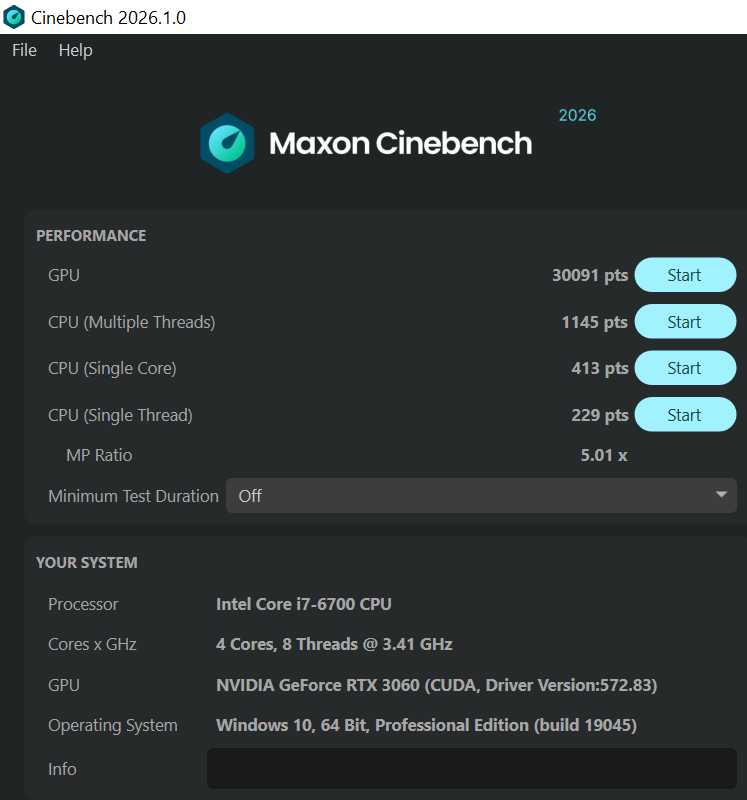Screen dimensions: 747x800
Task: Click the Info text field
Action: 471,768
